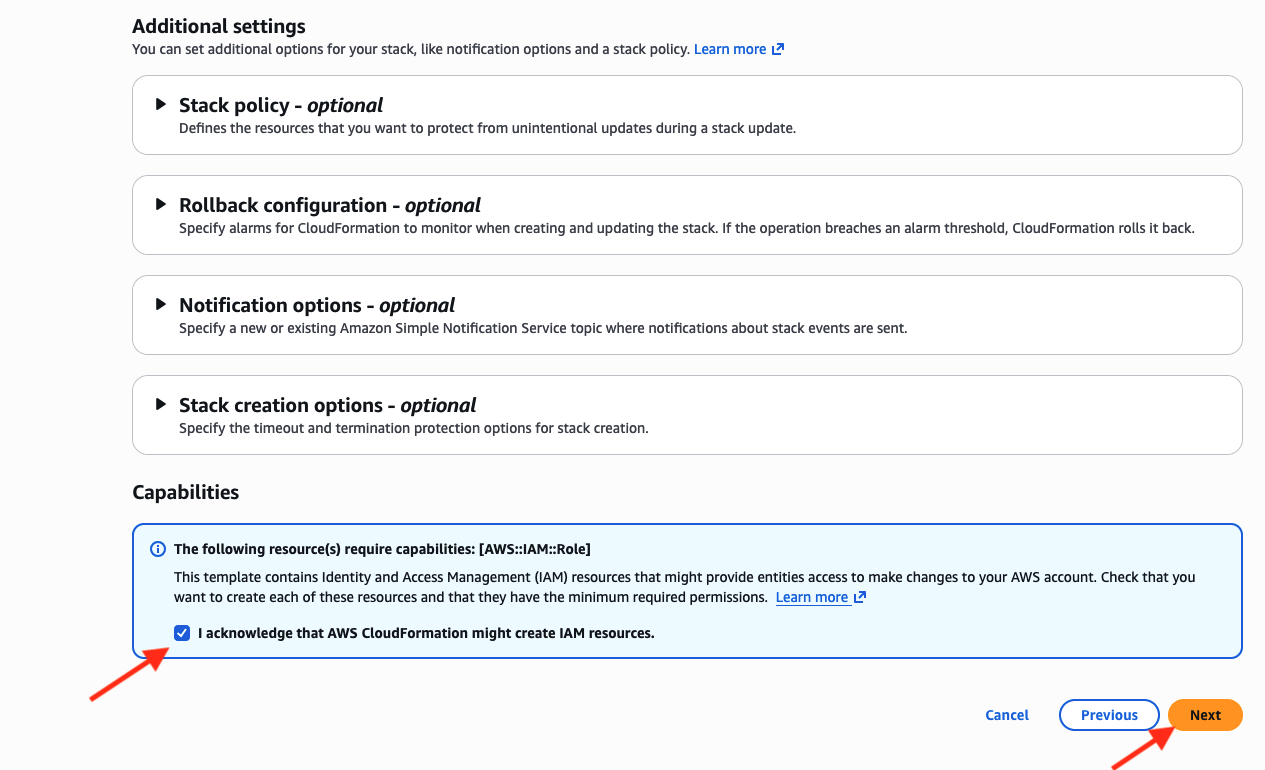
Task: Click the 'I acknowledge that AWS CloudFormation' label
Action: pyautogui.click(x=426, y=633)
